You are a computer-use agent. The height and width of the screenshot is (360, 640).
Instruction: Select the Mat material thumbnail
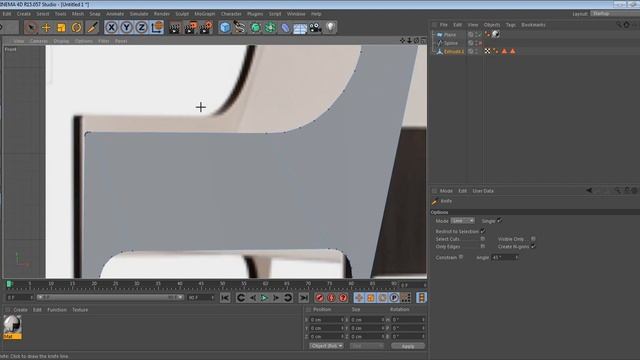point(12,327)
